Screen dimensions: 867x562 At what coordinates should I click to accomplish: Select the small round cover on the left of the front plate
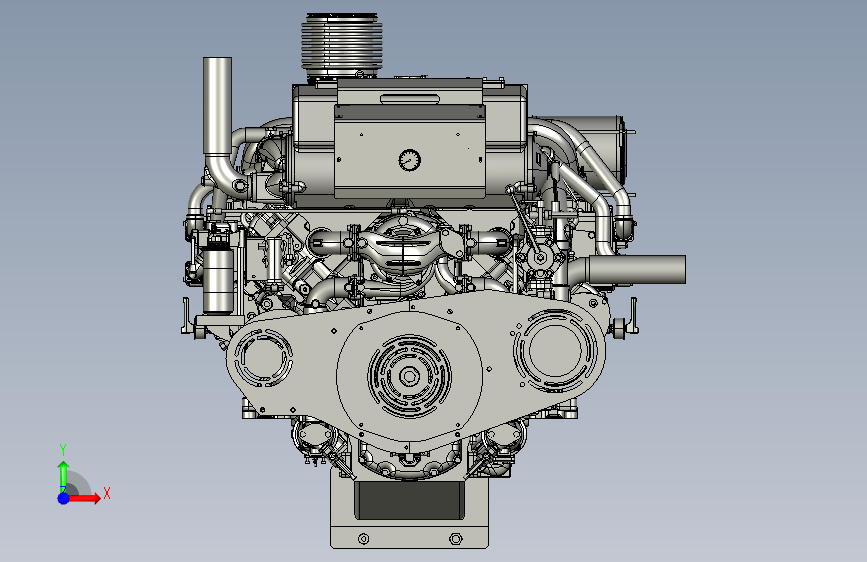click(x=263, y=358)
